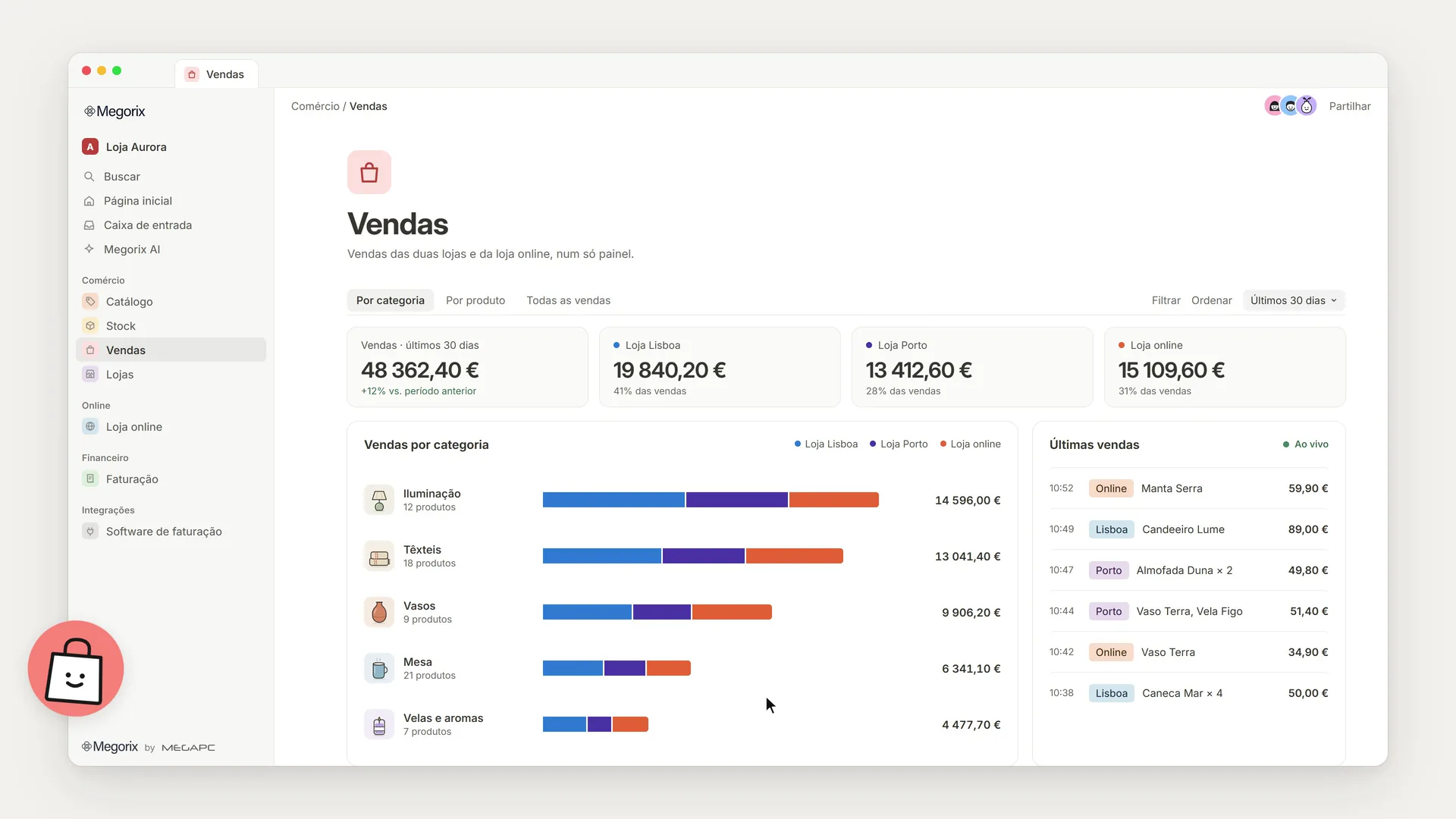Select the Vaso Terra, Vela Figo sale
1456x819 pixels.
1188,611
